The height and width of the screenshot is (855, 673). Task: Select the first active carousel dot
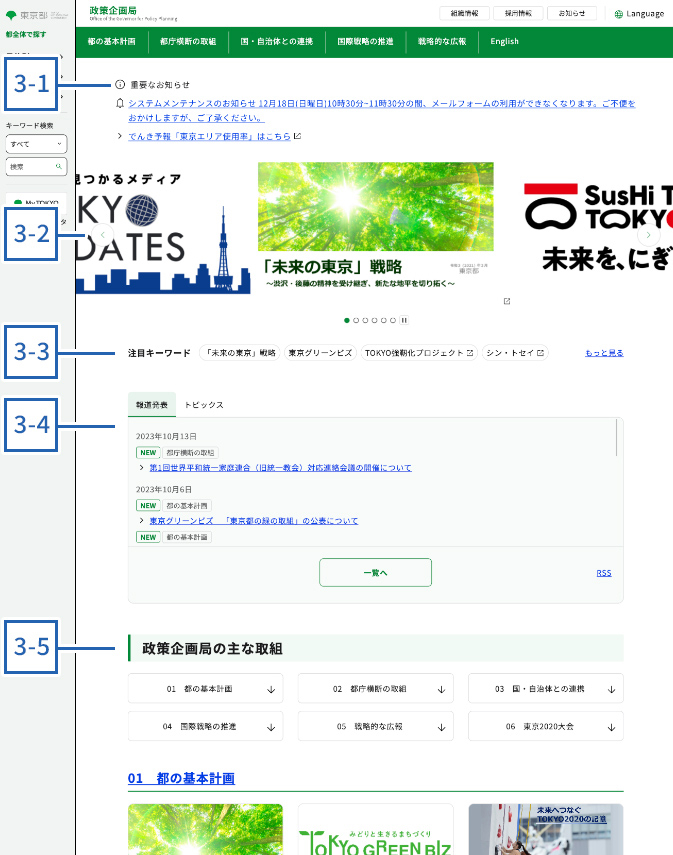347,320
